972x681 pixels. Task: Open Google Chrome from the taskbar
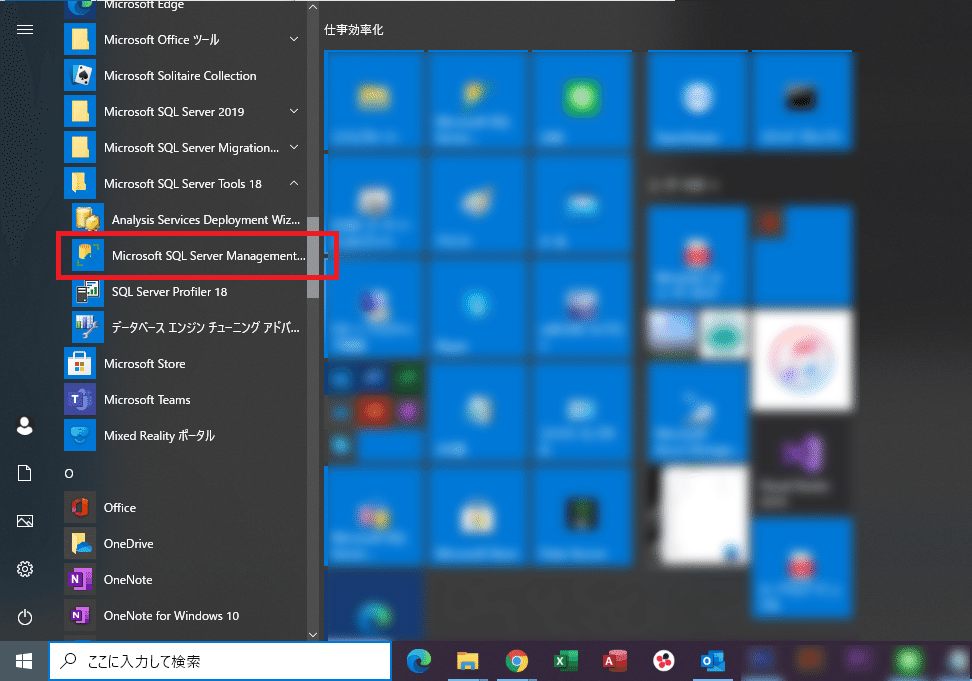click(516, 661)
